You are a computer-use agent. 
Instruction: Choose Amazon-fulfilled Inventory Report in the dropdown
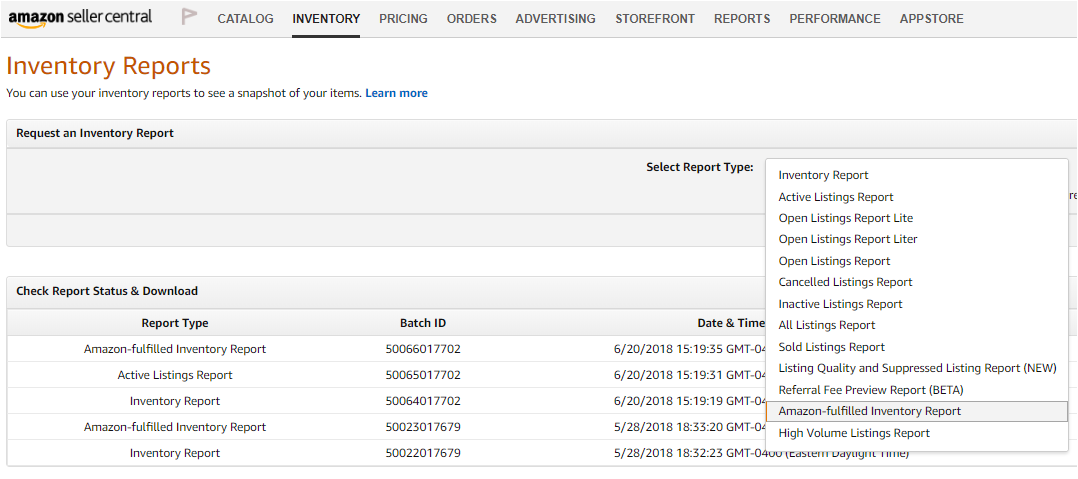tap(916, 411)
